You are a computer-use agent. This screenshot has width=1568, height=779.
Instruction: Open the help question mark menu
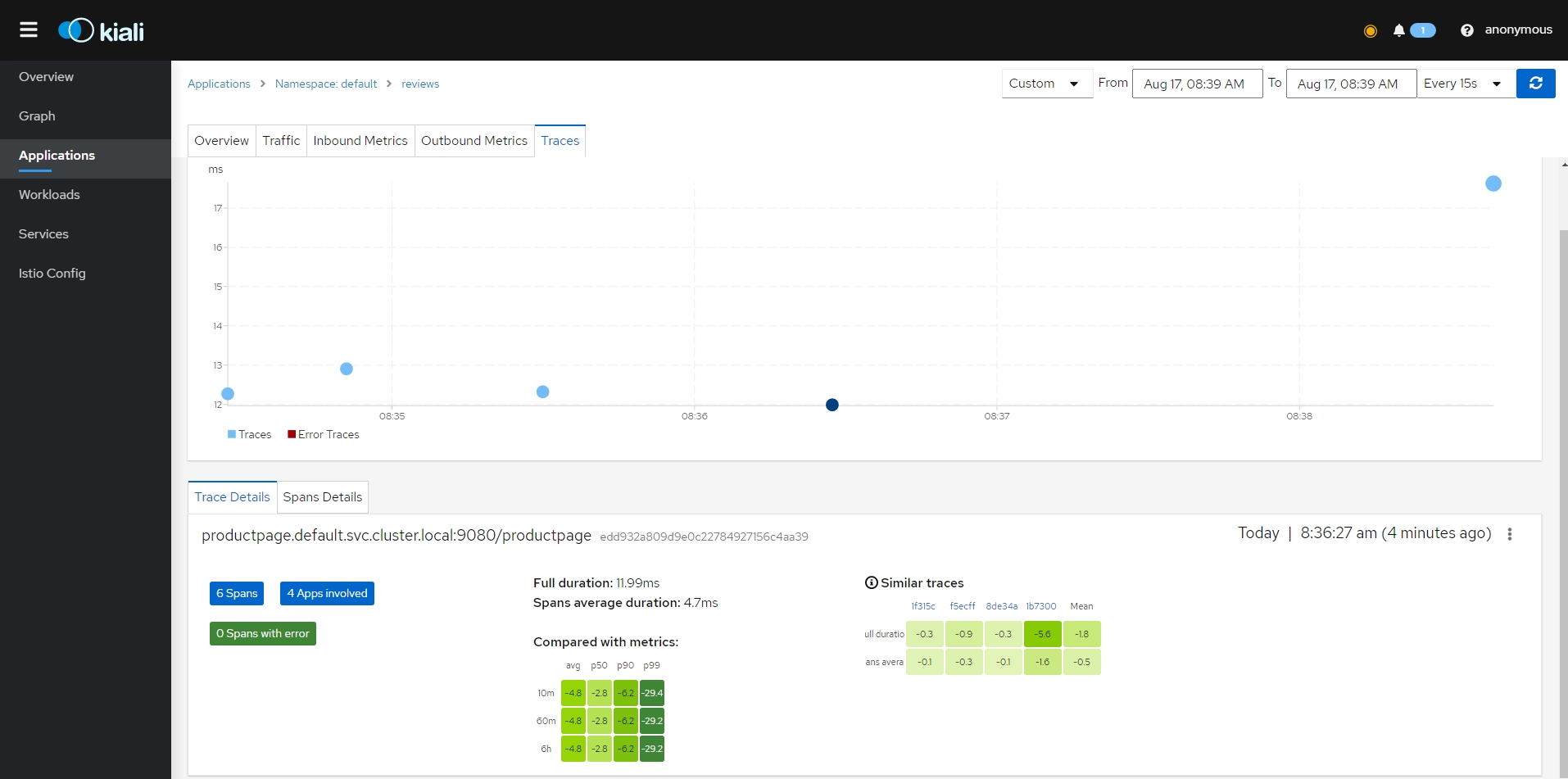tap(1466, 30)
